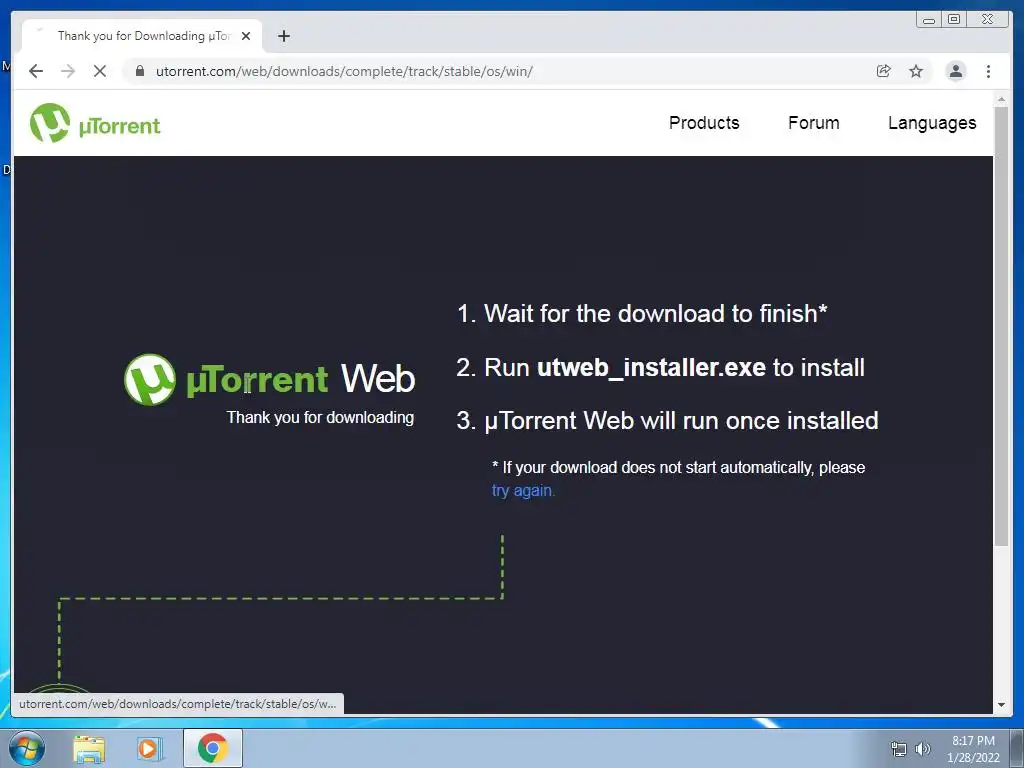Click the address bar URL
1024x768 pixels.
344,71
